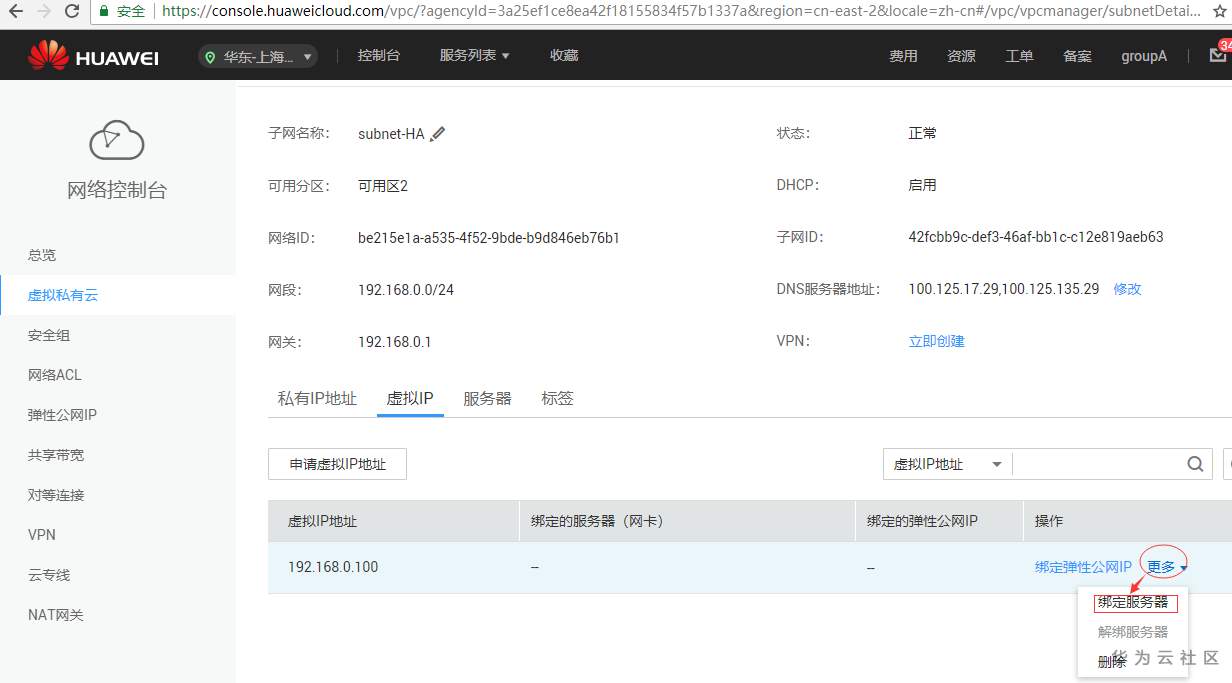The height and width of the screenshot is (683, 1232).
Task: Click the search magnifier icon
Action: [x=1195, y=464]
